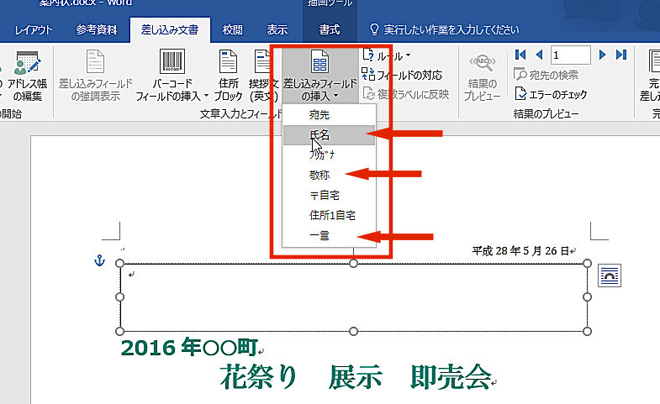The image size is (660, 404).
Task: Click the date text 平成28年5月26日
Action: 521,251
